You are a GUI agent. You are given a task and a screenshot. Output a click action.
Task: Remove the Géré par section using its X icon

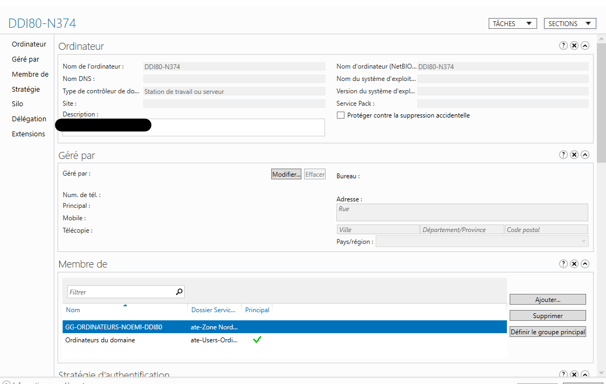pos(574,155)
